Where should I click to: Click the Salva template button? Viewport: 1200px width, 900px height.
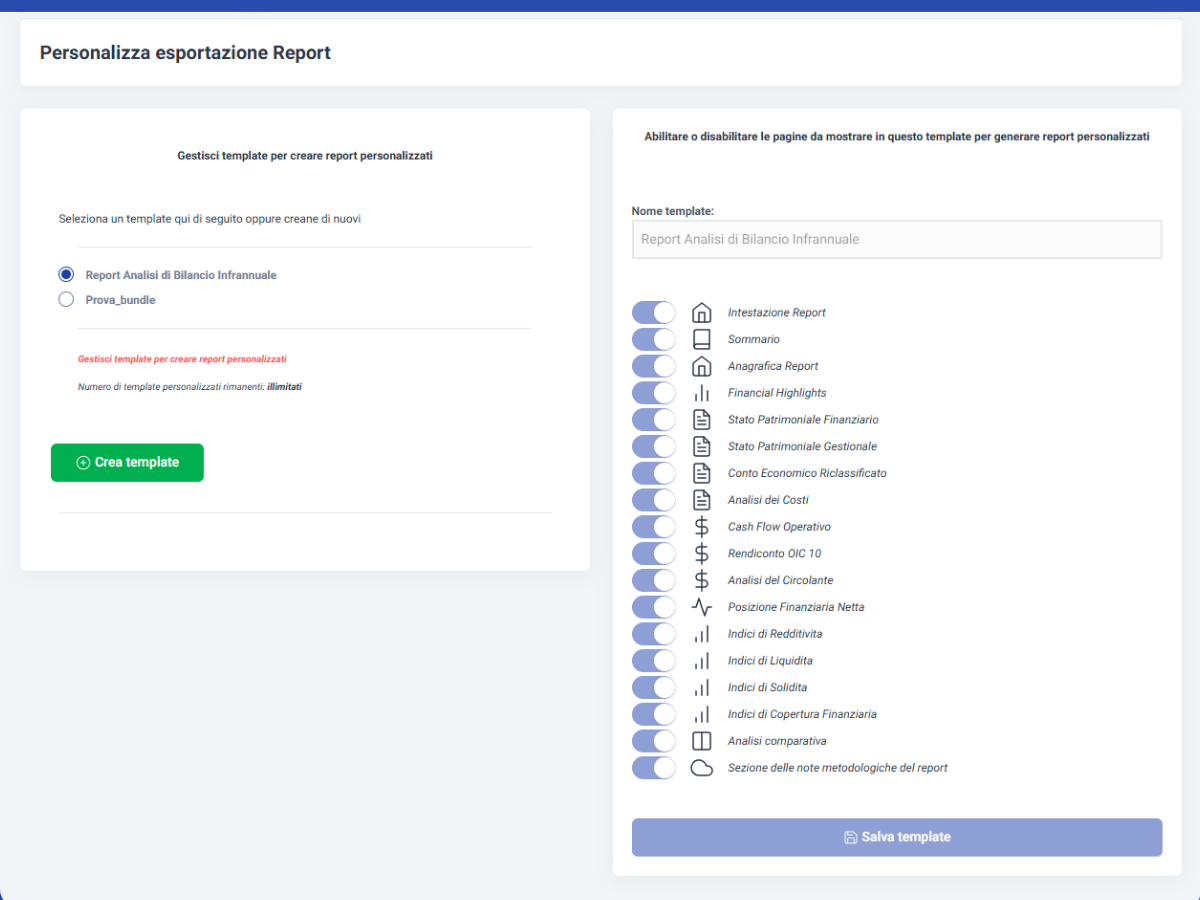897,837
